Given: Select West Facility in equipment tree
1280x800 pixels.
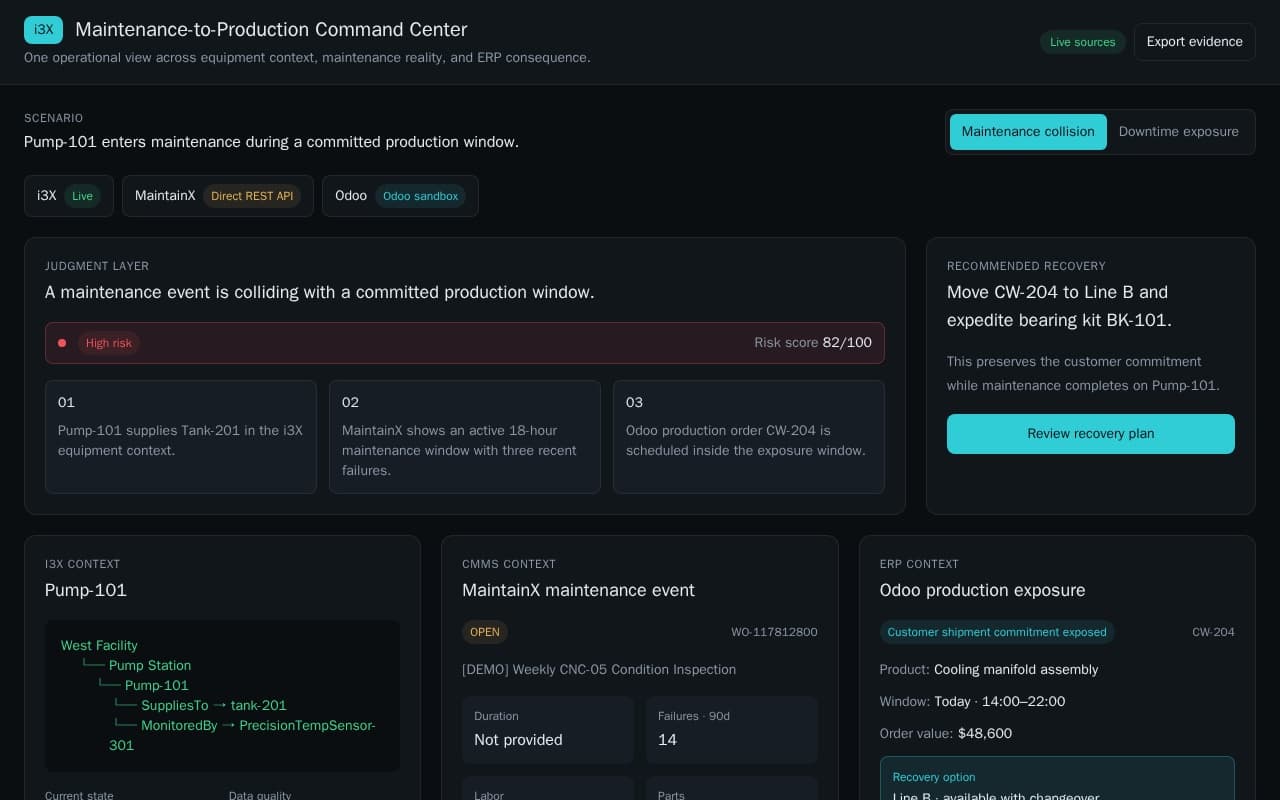Looking at the screenshot, I should 99,646.
